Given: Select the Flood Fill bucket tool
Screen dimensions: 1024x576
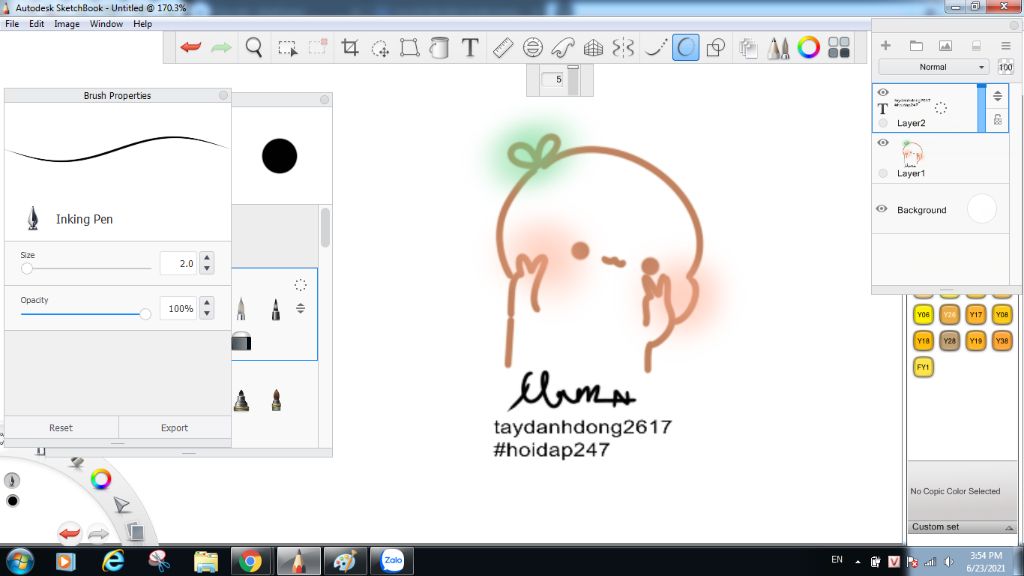Looking at the screenshot, I should 440,47.
